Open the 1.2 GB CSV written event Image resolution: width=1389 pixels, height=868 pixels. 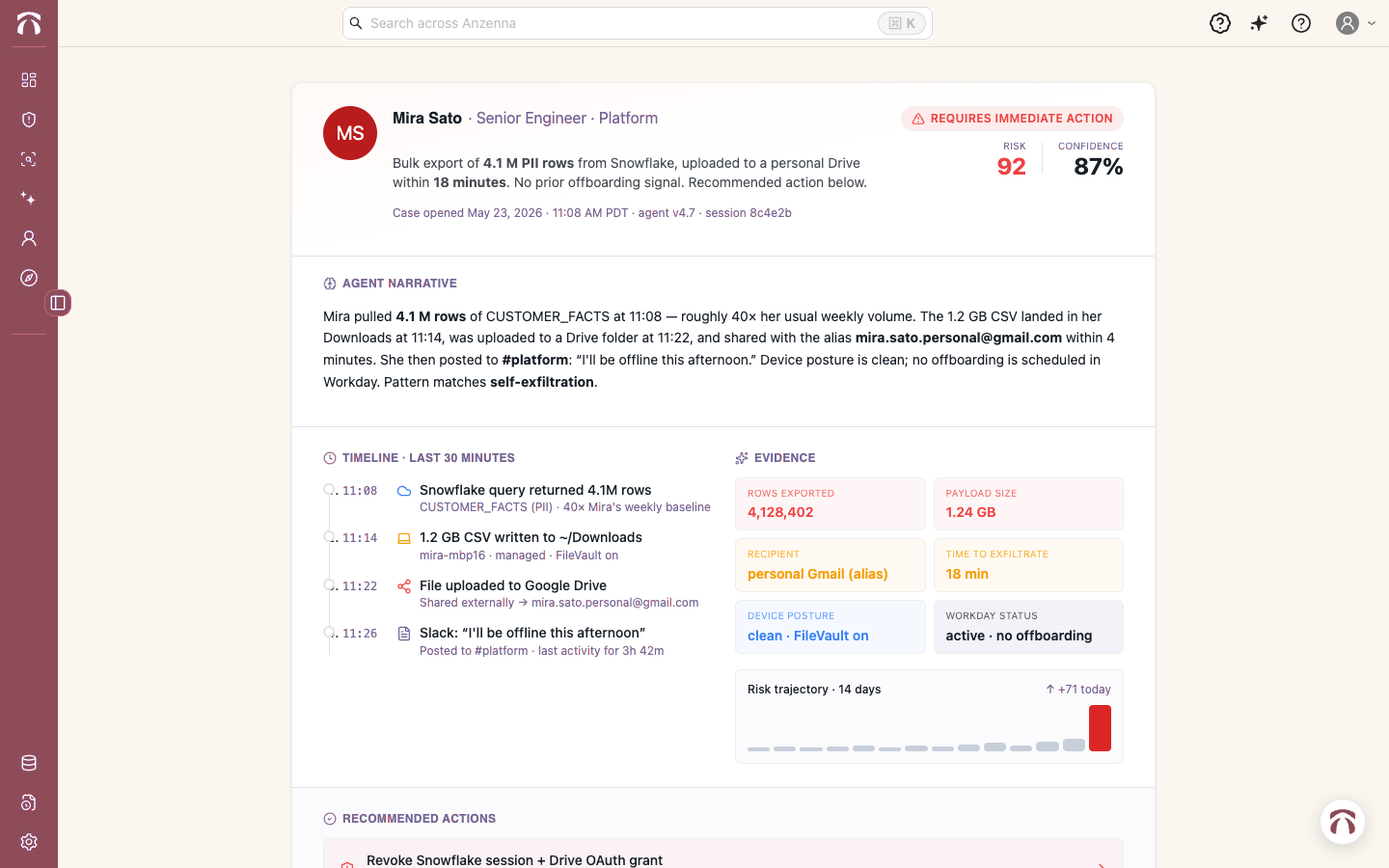coord(531,537)
